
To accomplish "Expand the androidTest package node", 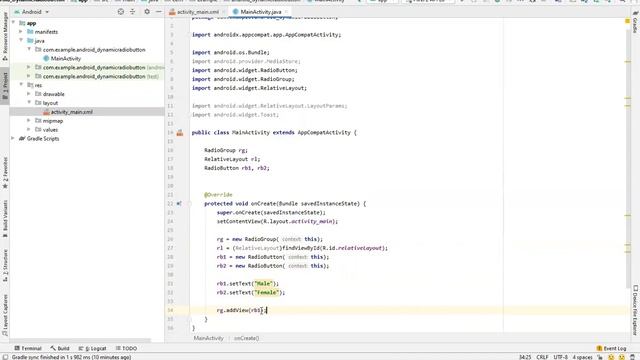I will pyautogui.click(x=29, y=67).
